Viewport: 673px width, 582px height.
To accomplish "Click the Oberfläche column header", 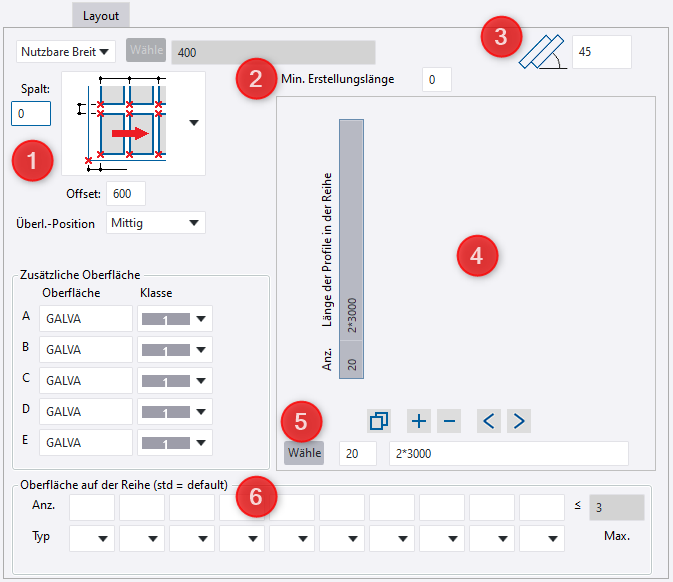I will pyautogui.click(x=71, y=293).
